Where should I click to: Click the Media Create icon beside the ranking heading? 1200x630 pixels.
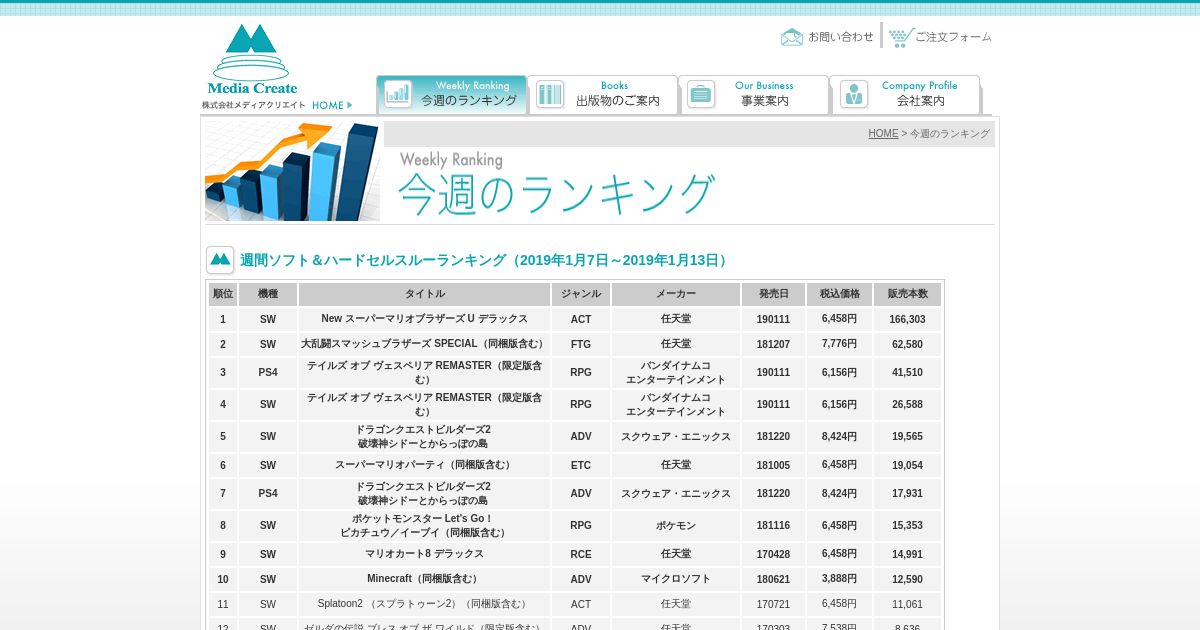[x=220, y=260]
